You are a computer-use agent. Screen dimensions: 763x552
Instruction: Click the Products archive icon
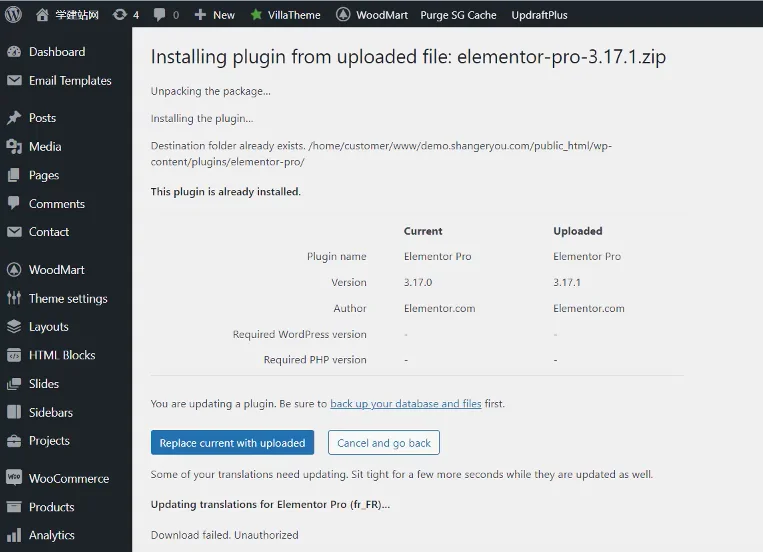coord(14,507)
